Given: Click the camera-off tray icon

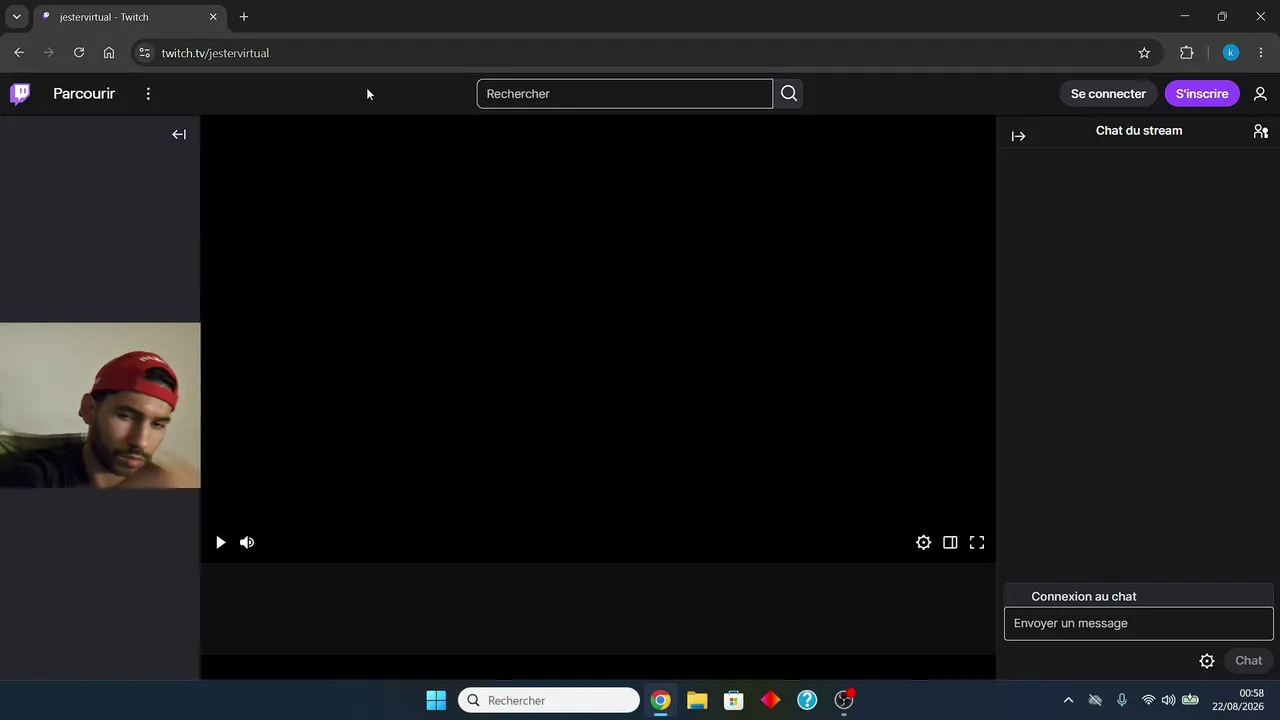Looking at the screenshot, I should point(1095,700).
